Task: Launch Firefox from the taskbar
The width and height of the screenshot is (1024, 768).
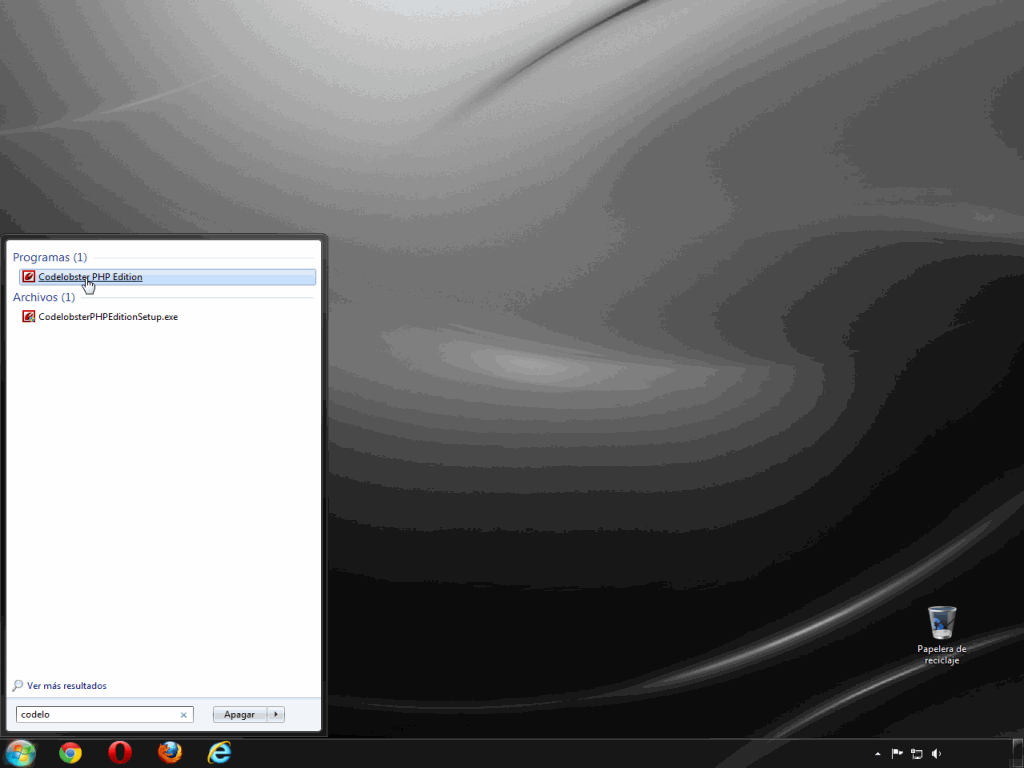Action: pos(170,752)
